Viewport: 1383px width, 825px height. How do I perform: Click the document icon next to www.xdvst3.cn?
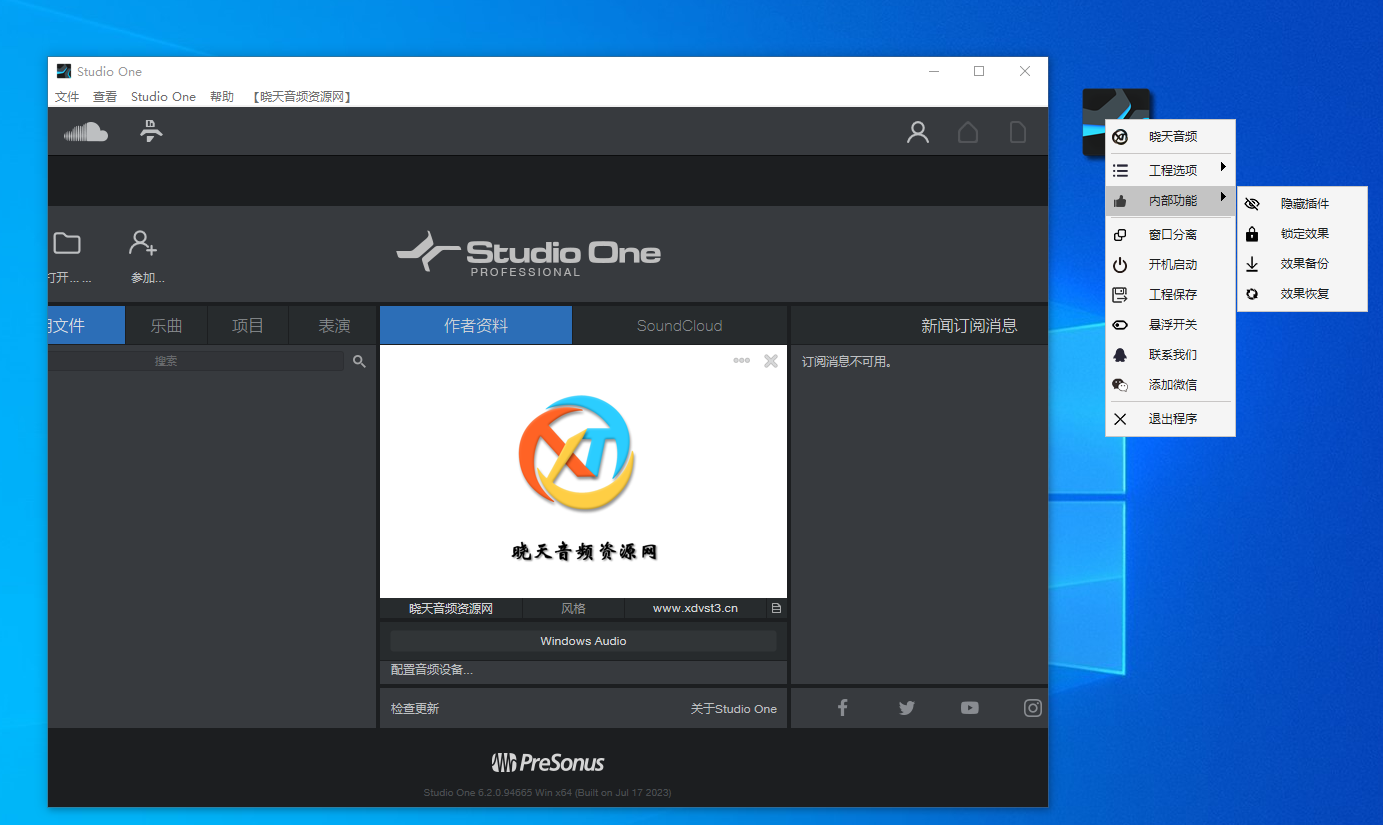coord(776,608)
